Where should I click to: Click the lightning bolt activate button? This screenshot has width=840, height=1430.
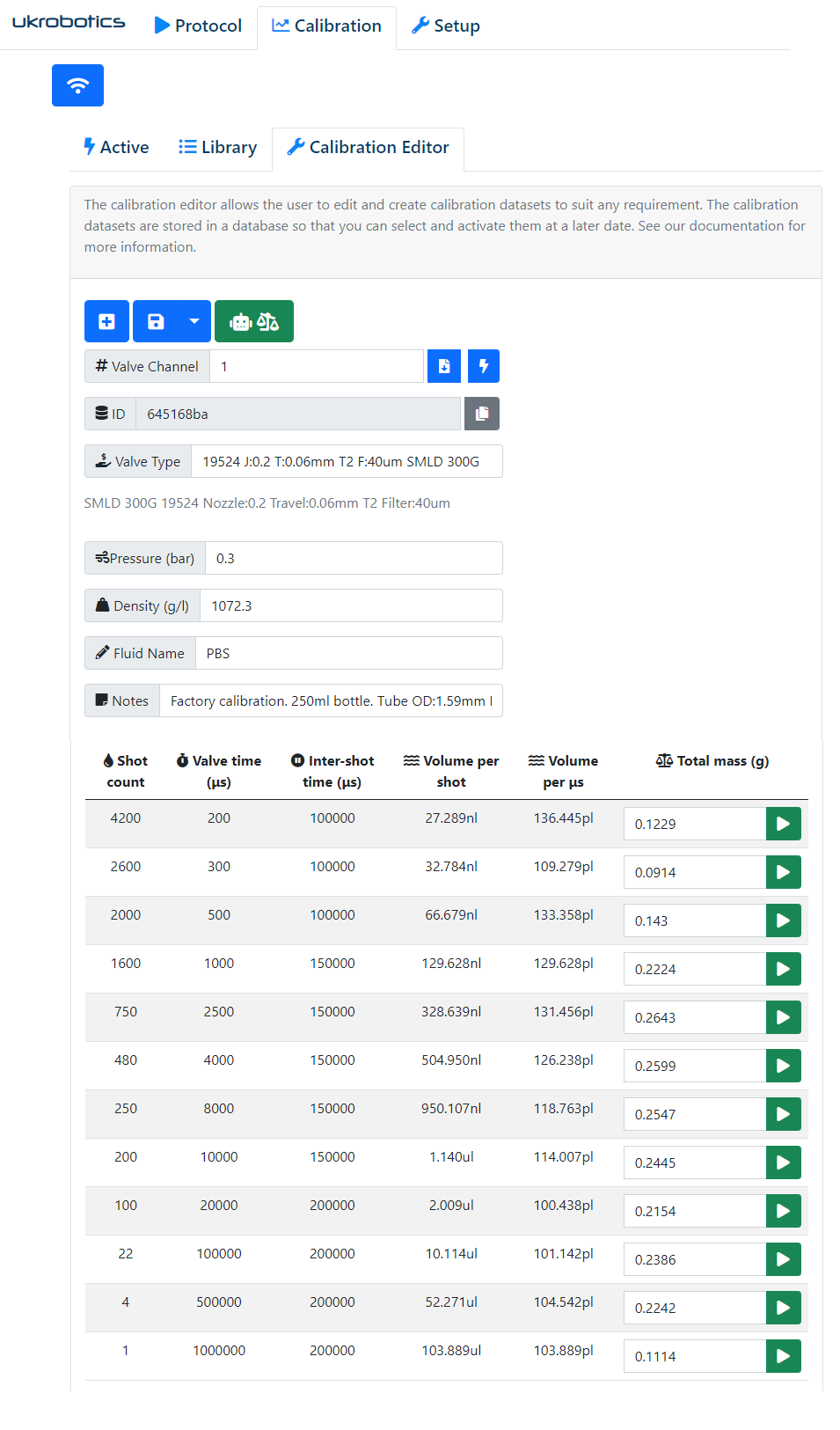pyautogui.click(x=484, y=366)
